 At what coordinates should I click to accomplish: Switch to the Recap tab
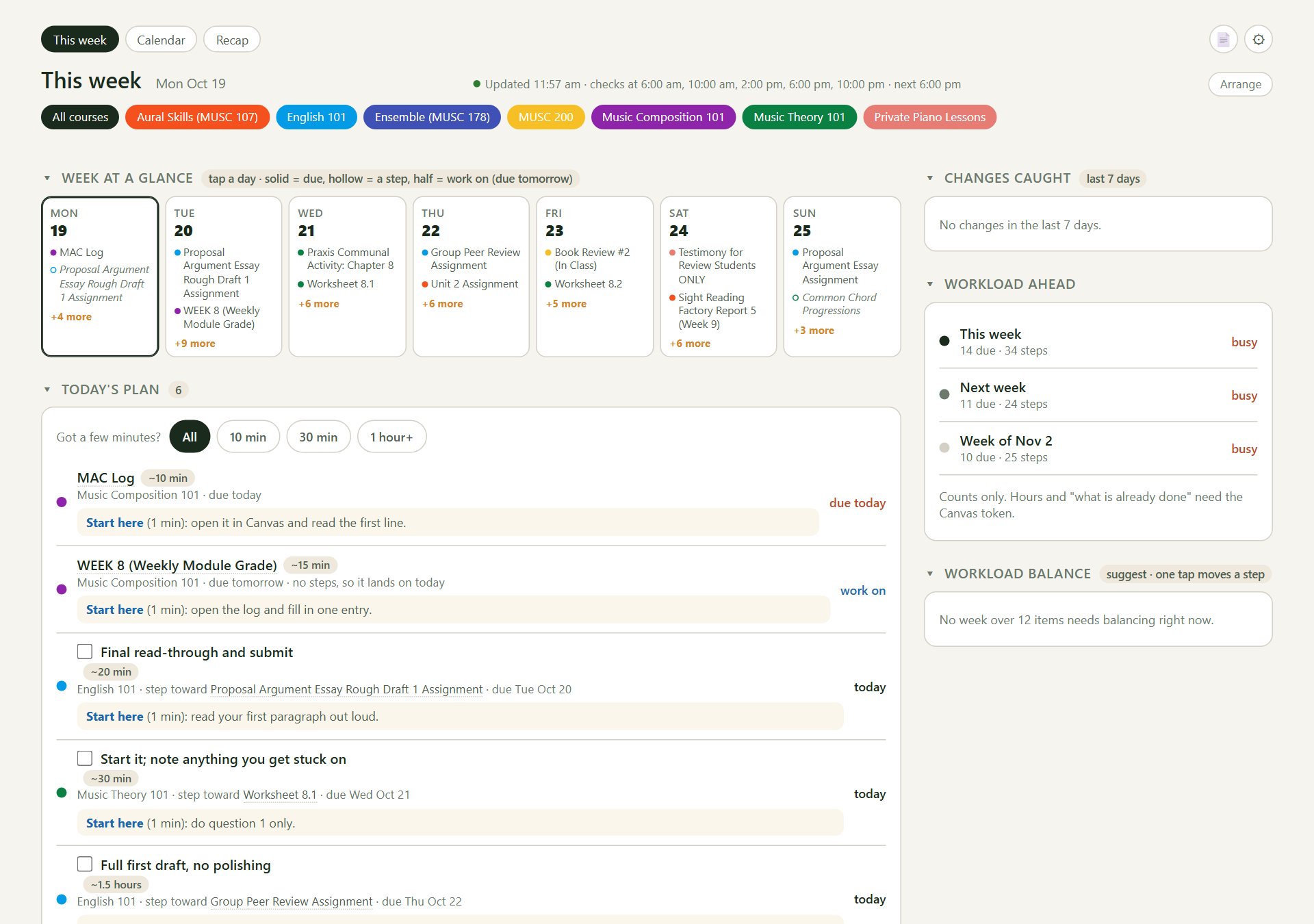click(x=232, y=40)
